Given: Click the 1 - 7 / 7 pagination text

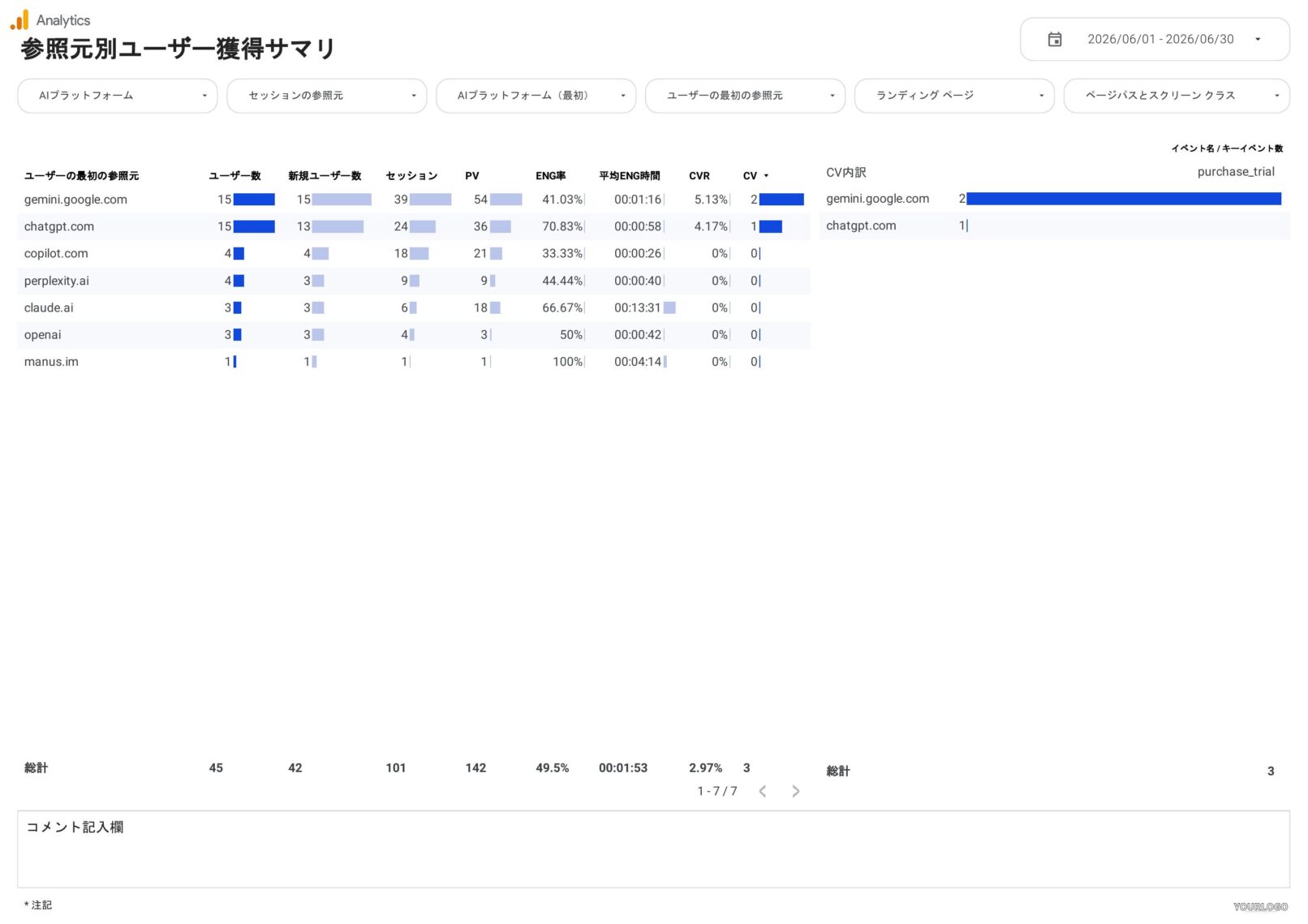Looking at the screenshot, I should (x=717, y=792).
